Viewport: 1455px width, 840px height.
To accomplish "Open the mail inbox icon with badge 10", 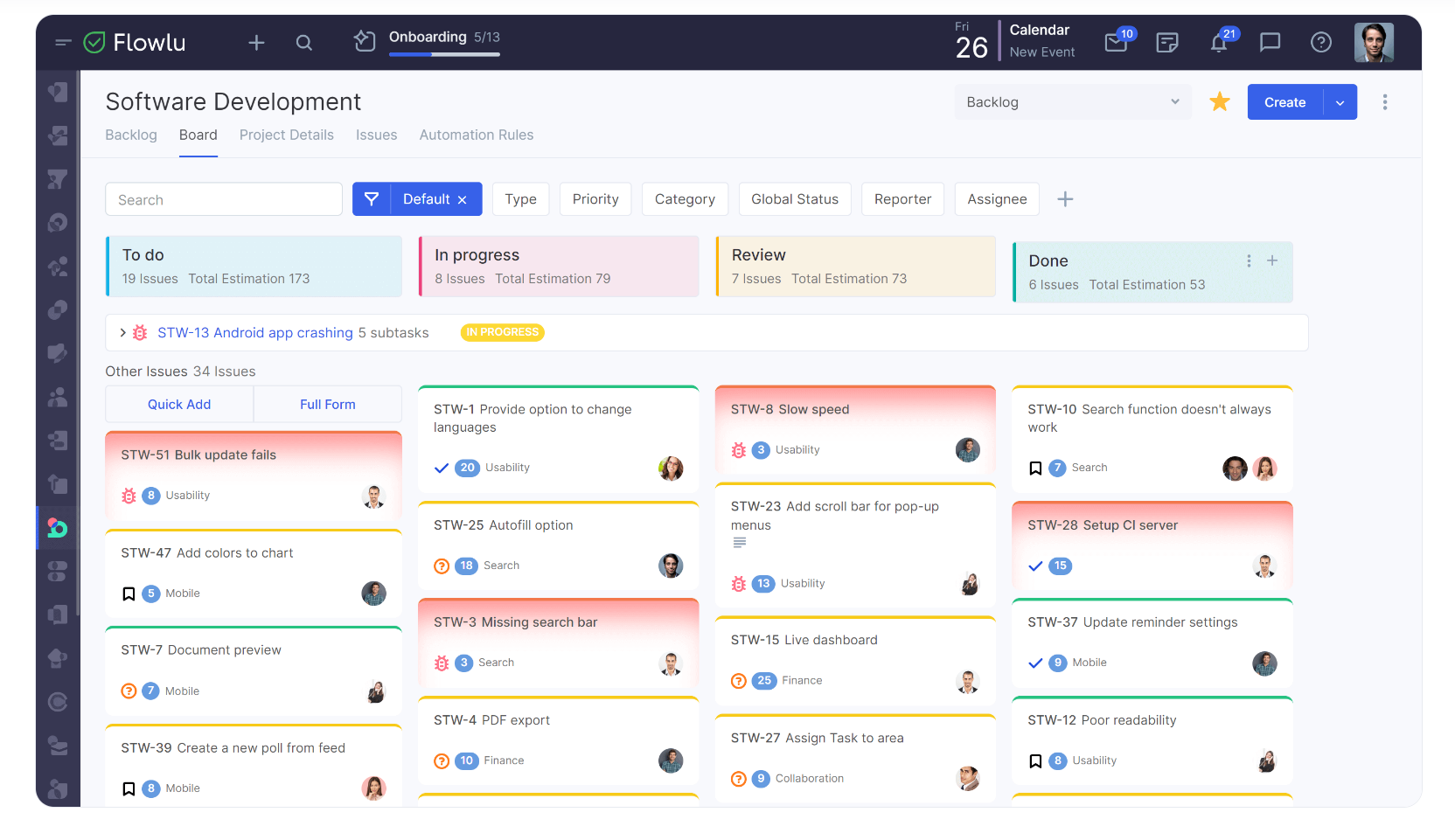I will (x=1116, y=42).
